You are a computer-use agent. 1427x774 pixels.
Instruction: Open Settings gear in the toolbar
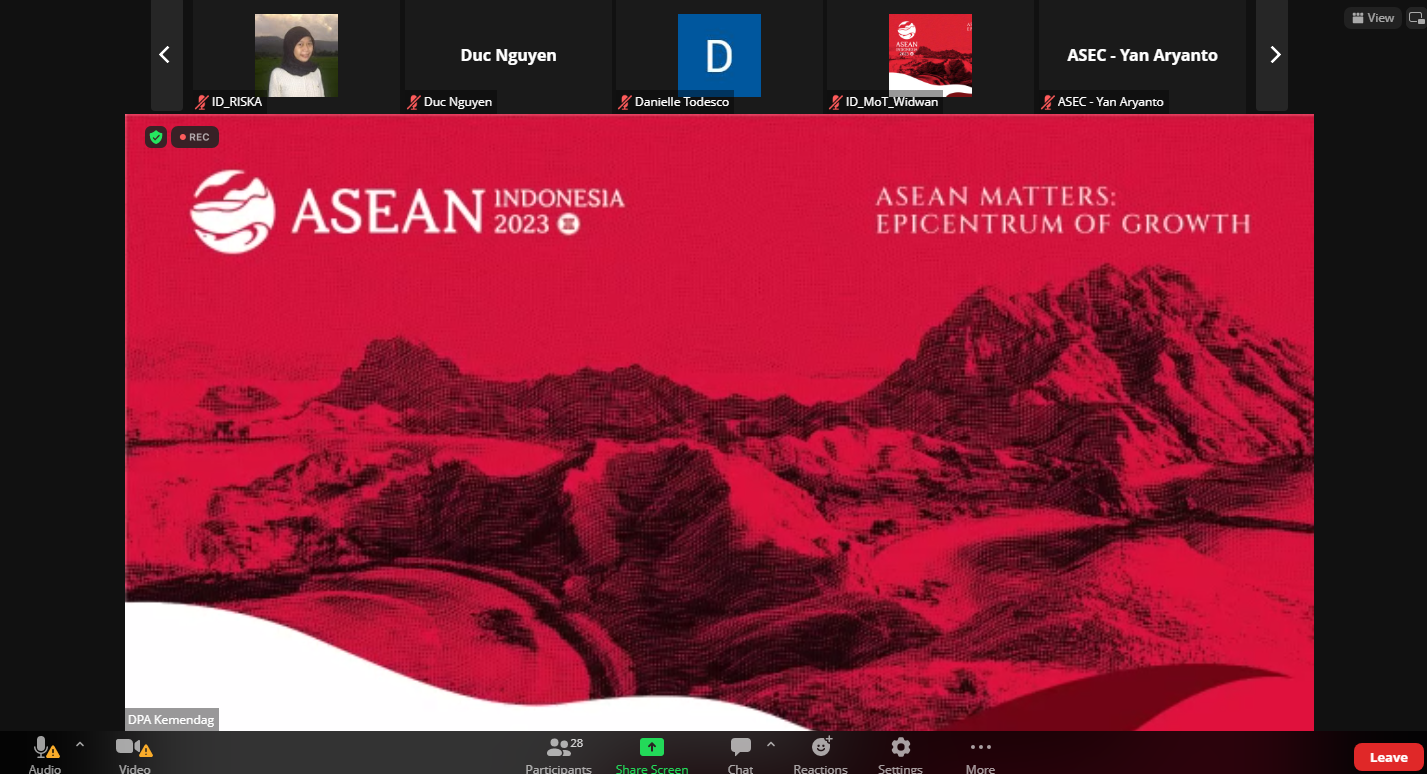point(901,754)
